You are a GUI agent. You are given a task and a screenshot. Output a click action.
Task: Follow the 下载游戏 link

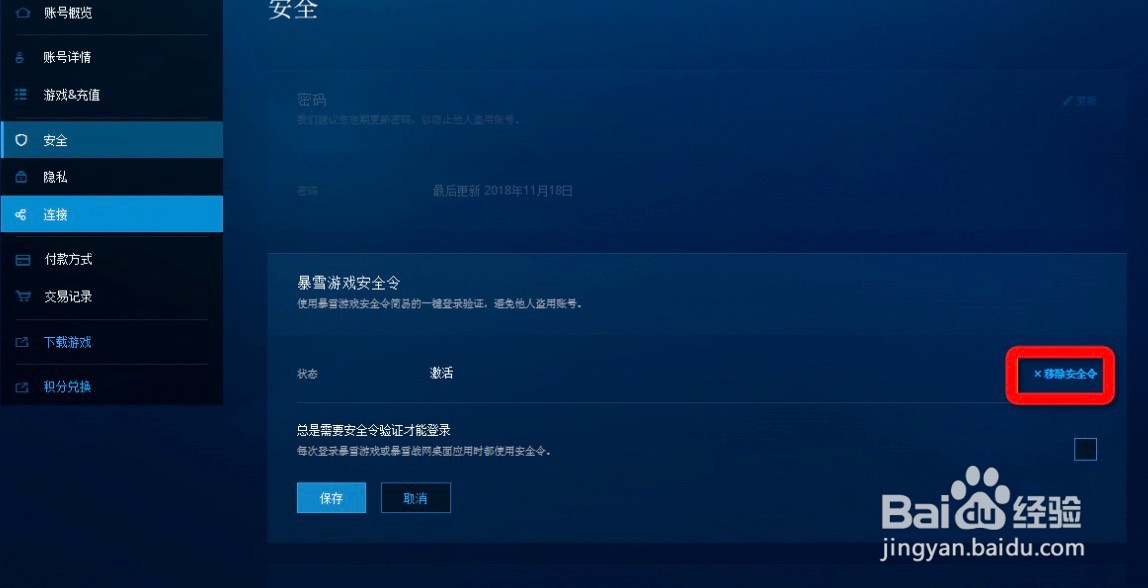click(x=67, y=342)
